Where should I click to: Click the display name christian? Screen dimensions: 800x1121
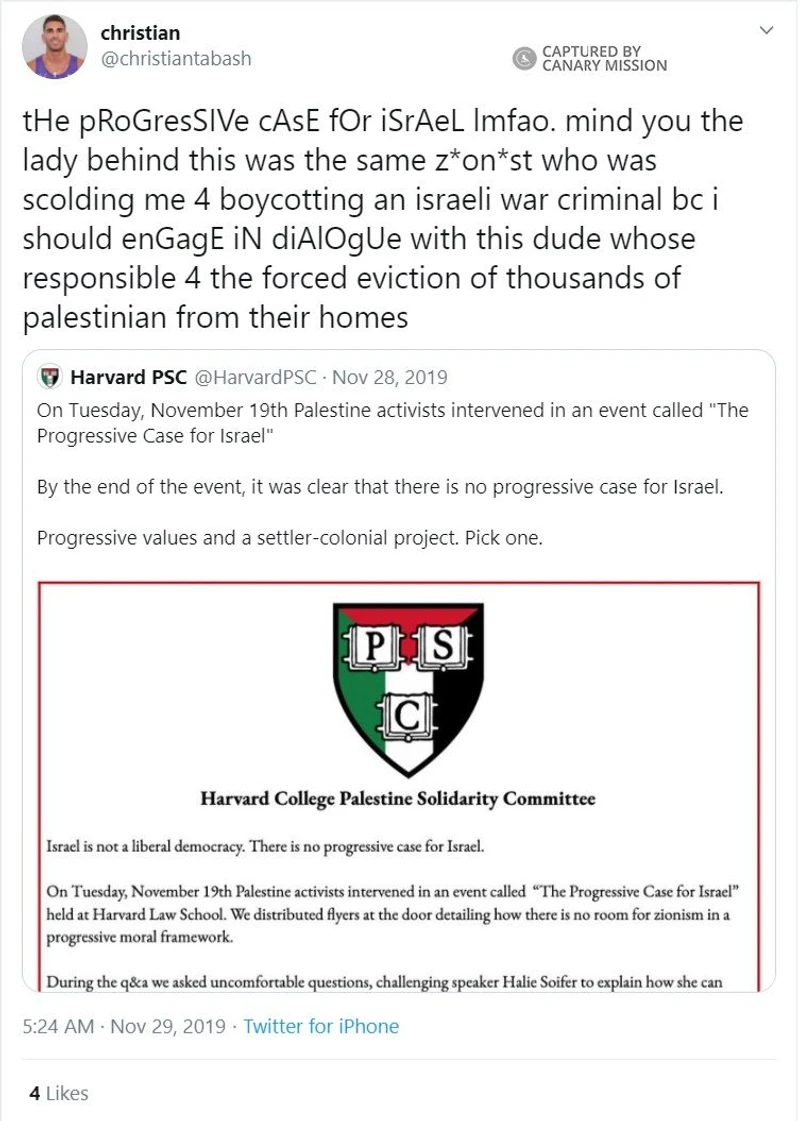[x=140, y=33]
